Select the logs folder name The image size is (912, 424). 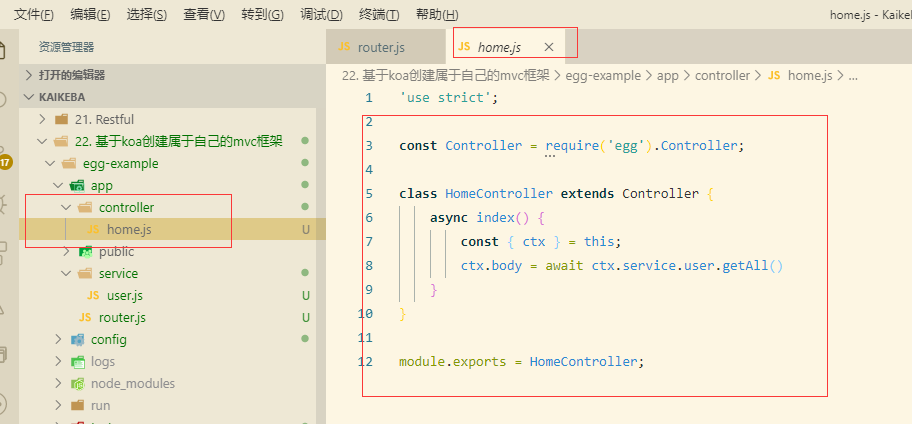tap(103, 361)
